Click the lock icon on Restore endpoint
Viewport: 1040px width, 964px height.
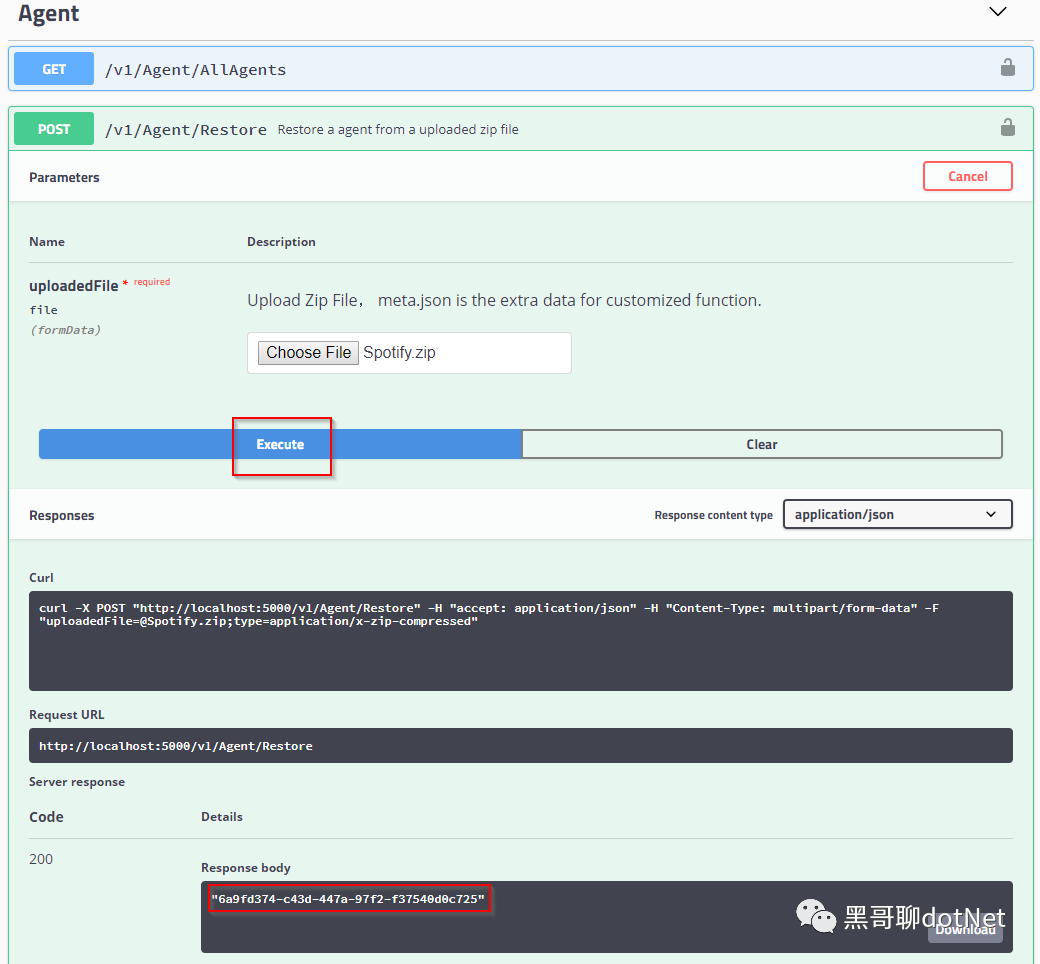(1008, 127)
